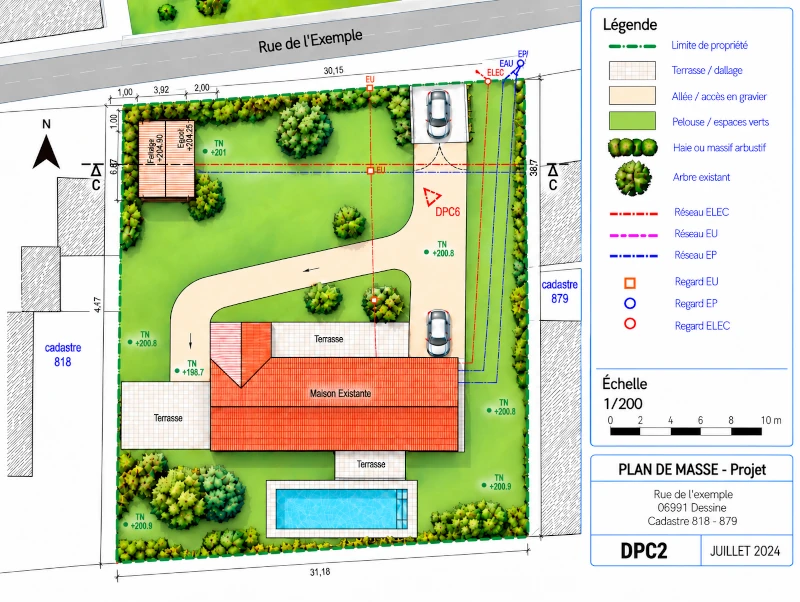Click the north arrow symbol
The height and width of the screenshot is (602, 800).
[x=46, y=152]
